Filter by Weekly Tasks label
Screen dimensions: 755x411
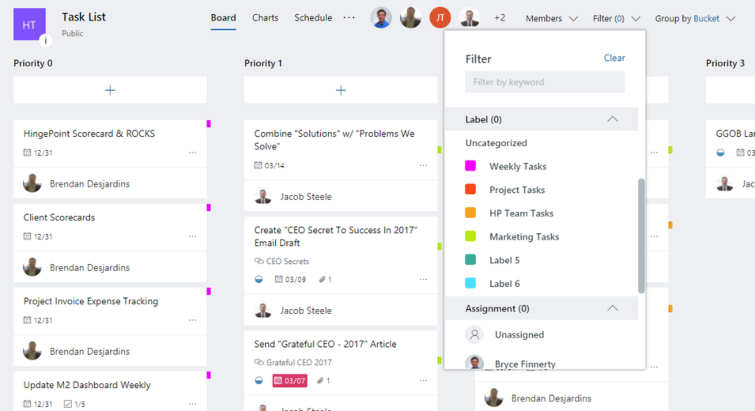click(x=517, y=166)
